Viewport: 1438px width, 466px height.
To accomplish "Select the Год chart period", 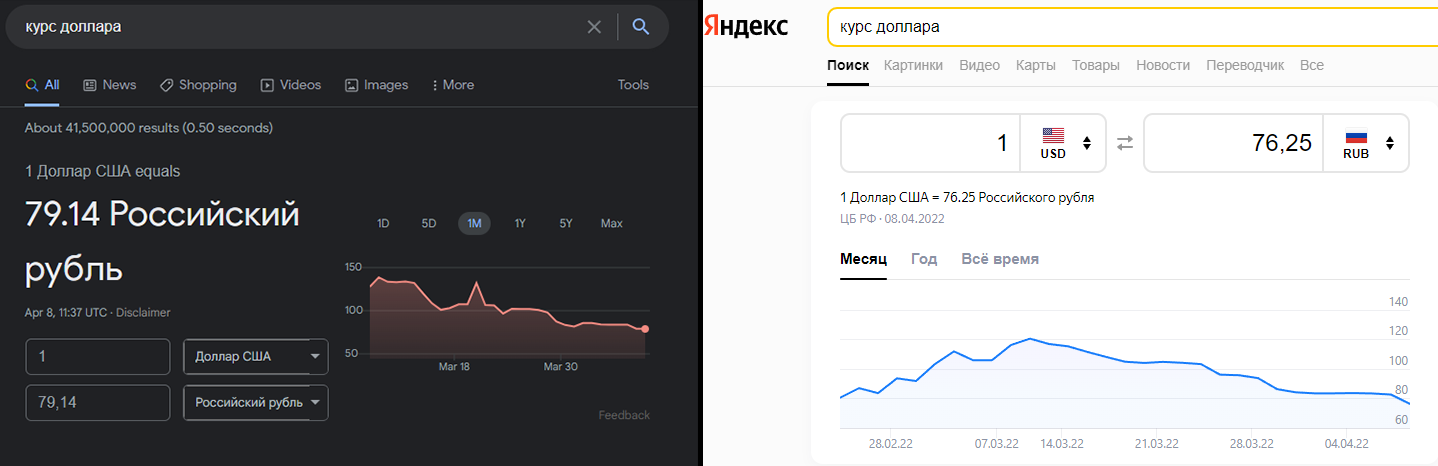I will point(924,259).
